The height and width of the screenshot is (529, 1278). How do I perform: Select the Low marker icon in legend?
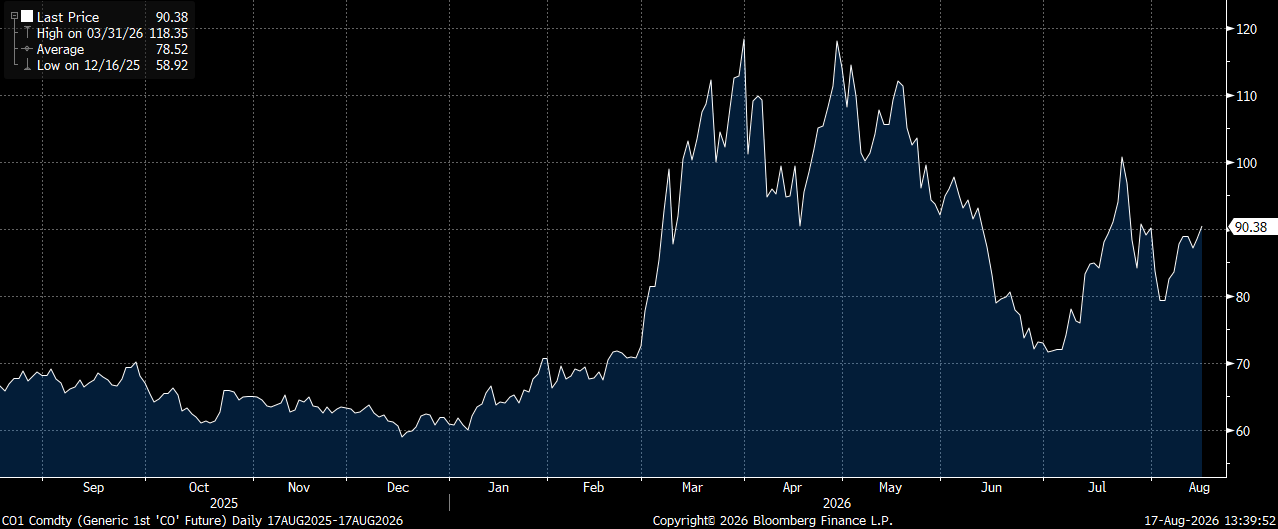point(27,65)
